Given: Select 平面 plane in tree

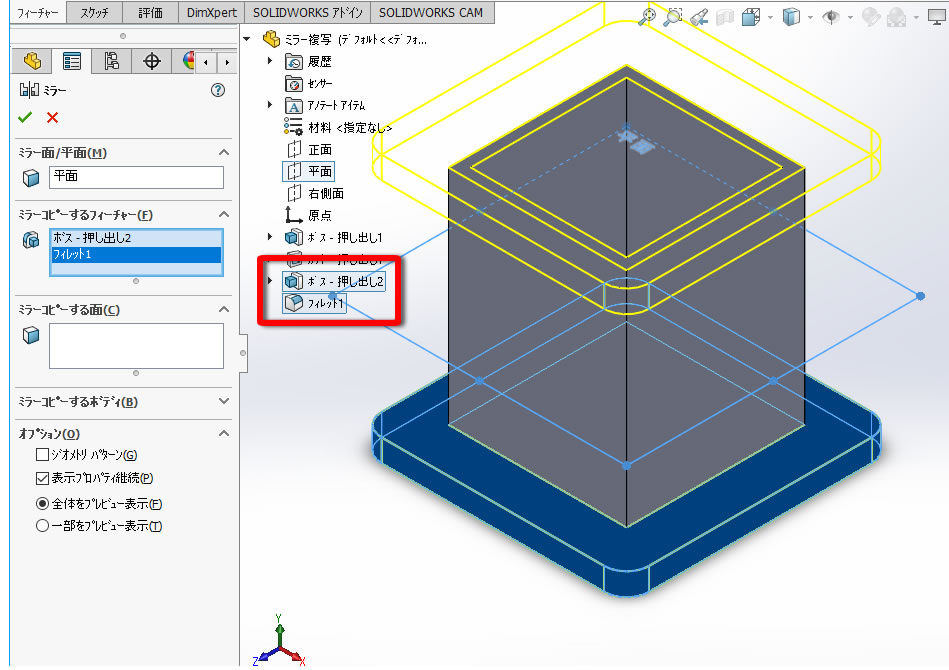Looking at the screenshot, I should point(309,171).
